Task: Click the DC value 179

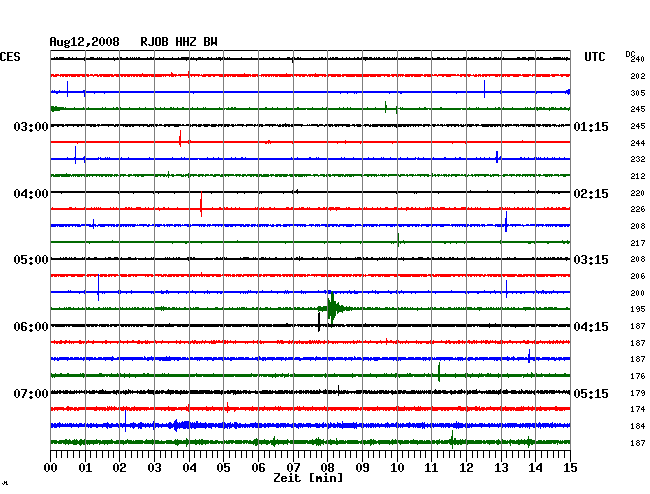Action: pos(638,393)
